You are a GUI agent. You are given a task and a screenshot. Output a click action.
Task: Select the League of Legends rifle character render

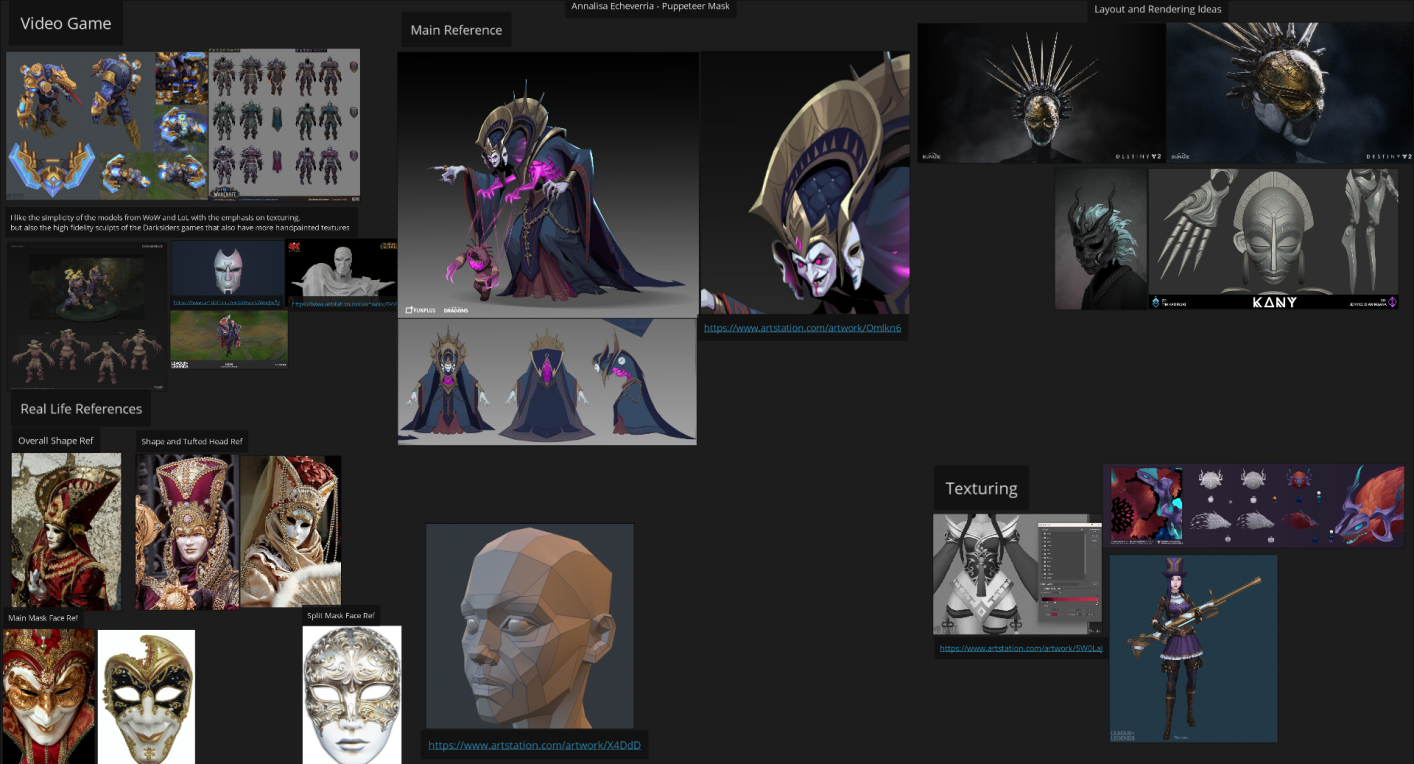point(1193,649)
